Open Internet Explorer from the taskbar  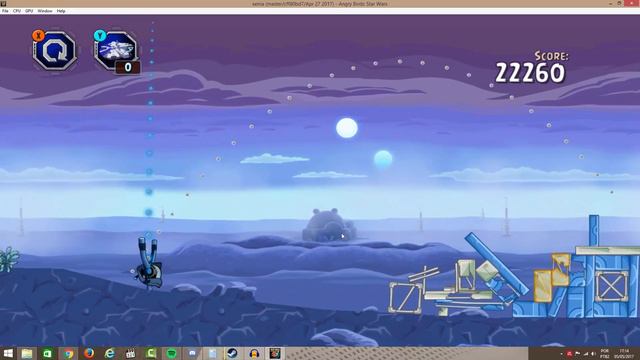click(109, 353)
